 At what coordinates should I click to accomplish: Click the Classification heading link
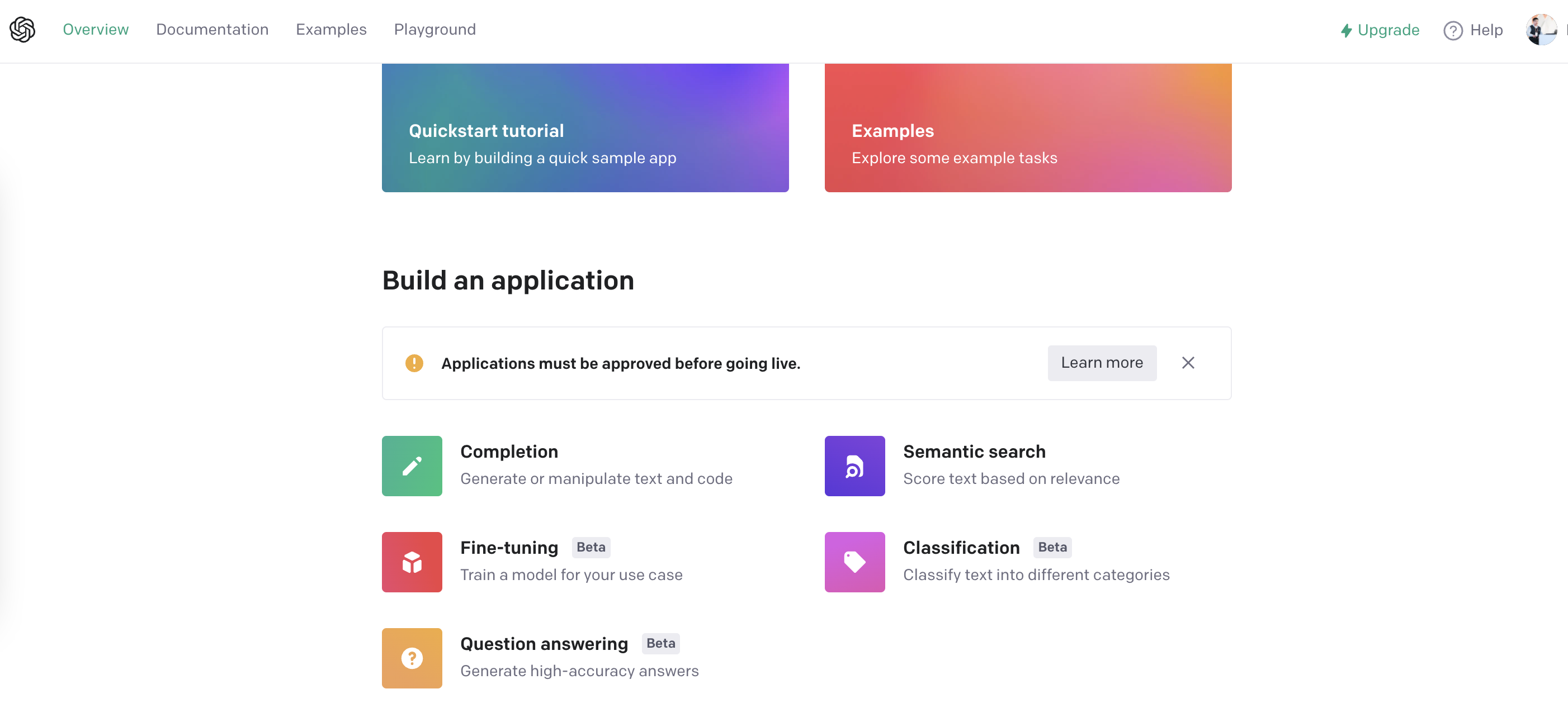pyautogui.click(x=961, y=548)
